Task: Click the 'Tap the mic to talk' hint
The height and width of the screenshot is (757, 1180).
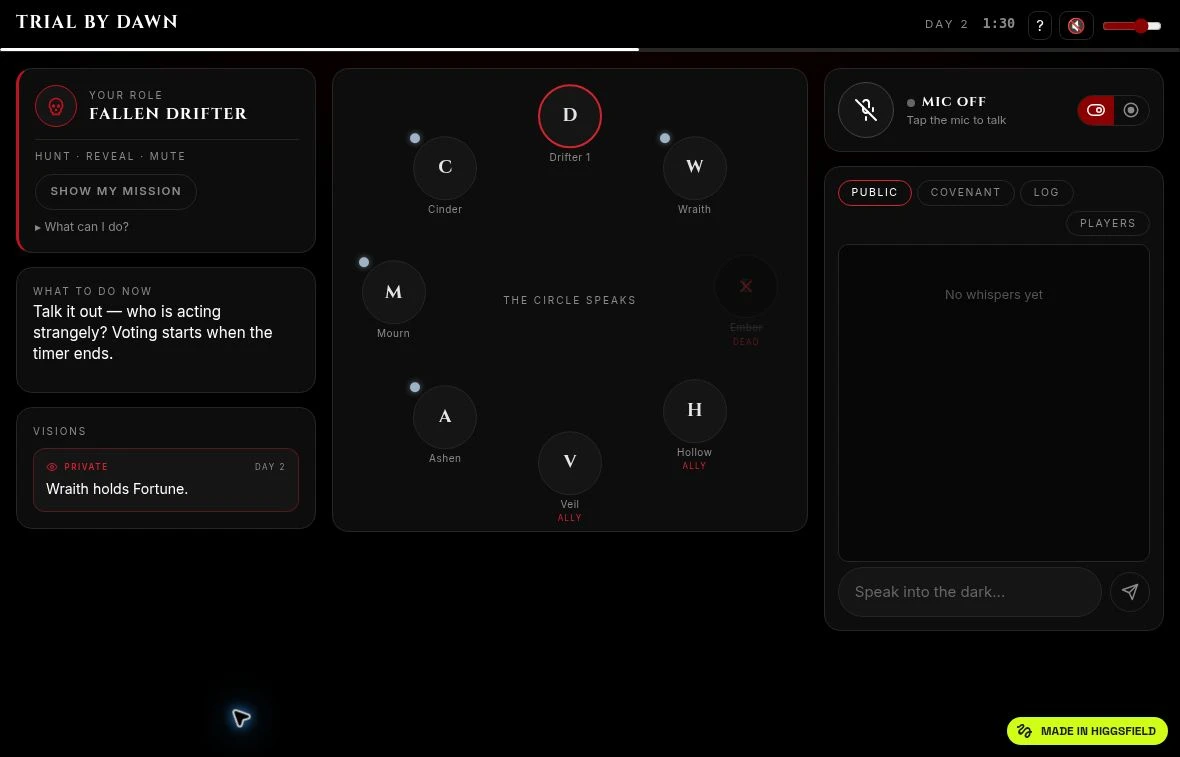Action: pos(956,120)
